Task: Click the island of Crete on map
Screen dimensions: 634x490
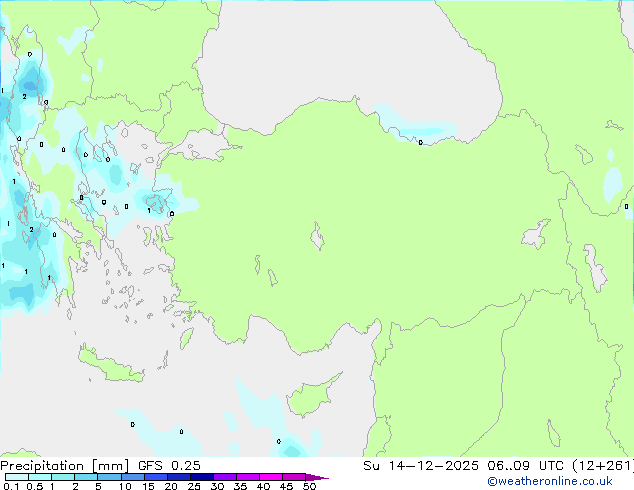Action: tap(111, 365)
